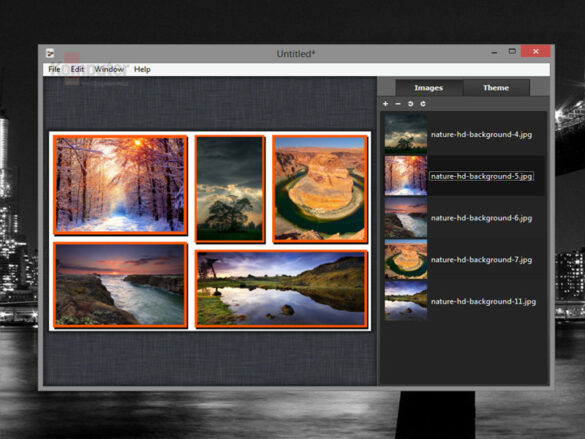Screen dimensions: 585x439
Task: Click the nature-hd-background-5.jpg name field
Action: 481,176
